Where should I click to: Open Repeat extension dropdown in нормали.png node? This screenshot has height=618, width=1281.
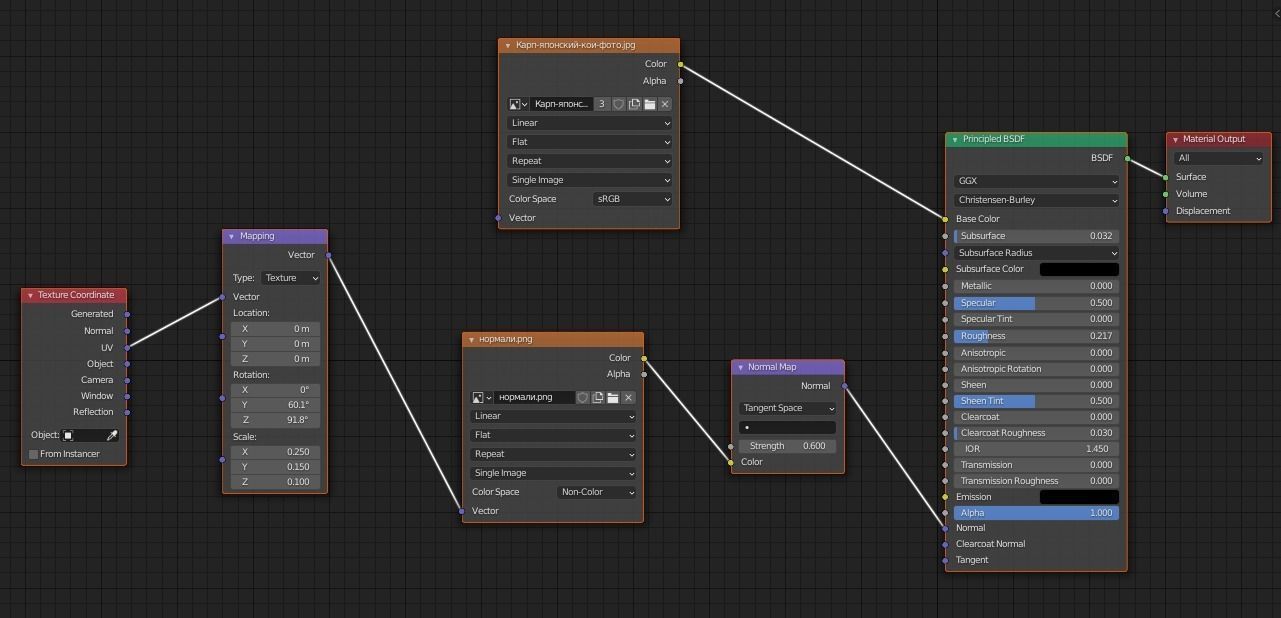[x=553, y=454]
